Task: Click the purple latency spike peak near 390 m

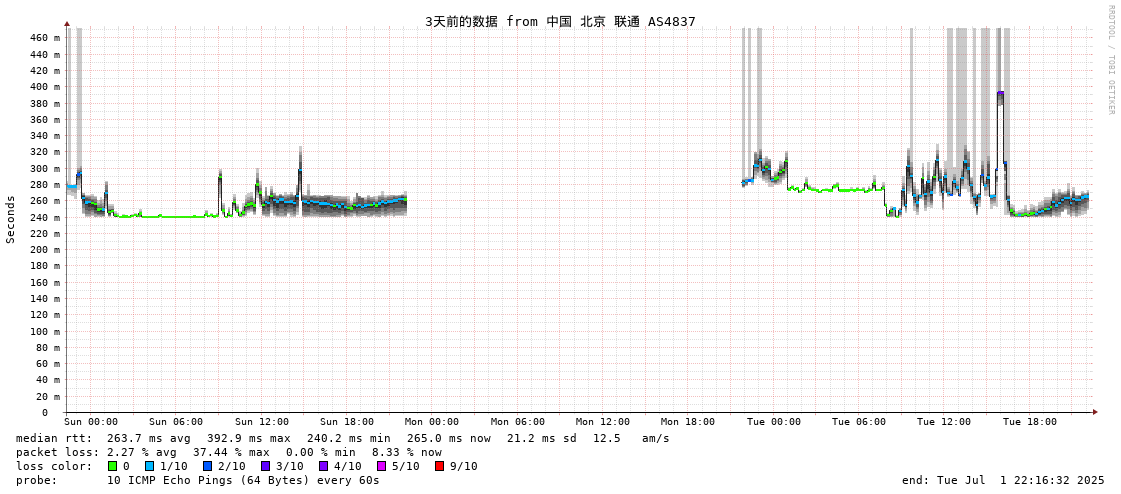Action: tap(1000, 93)
